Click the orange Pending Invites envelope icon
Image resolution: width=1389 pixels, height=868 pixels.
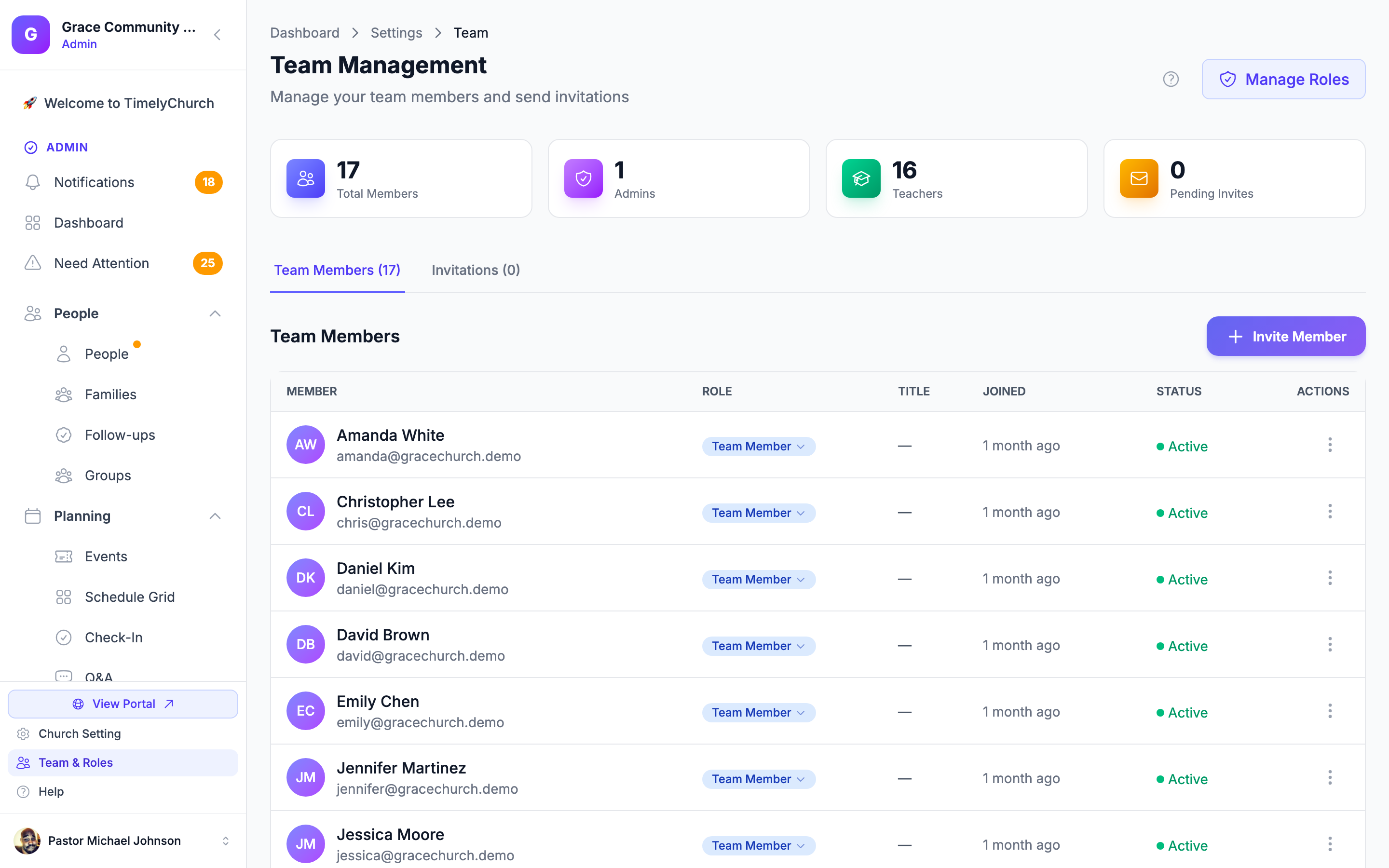click(1139, 178)
